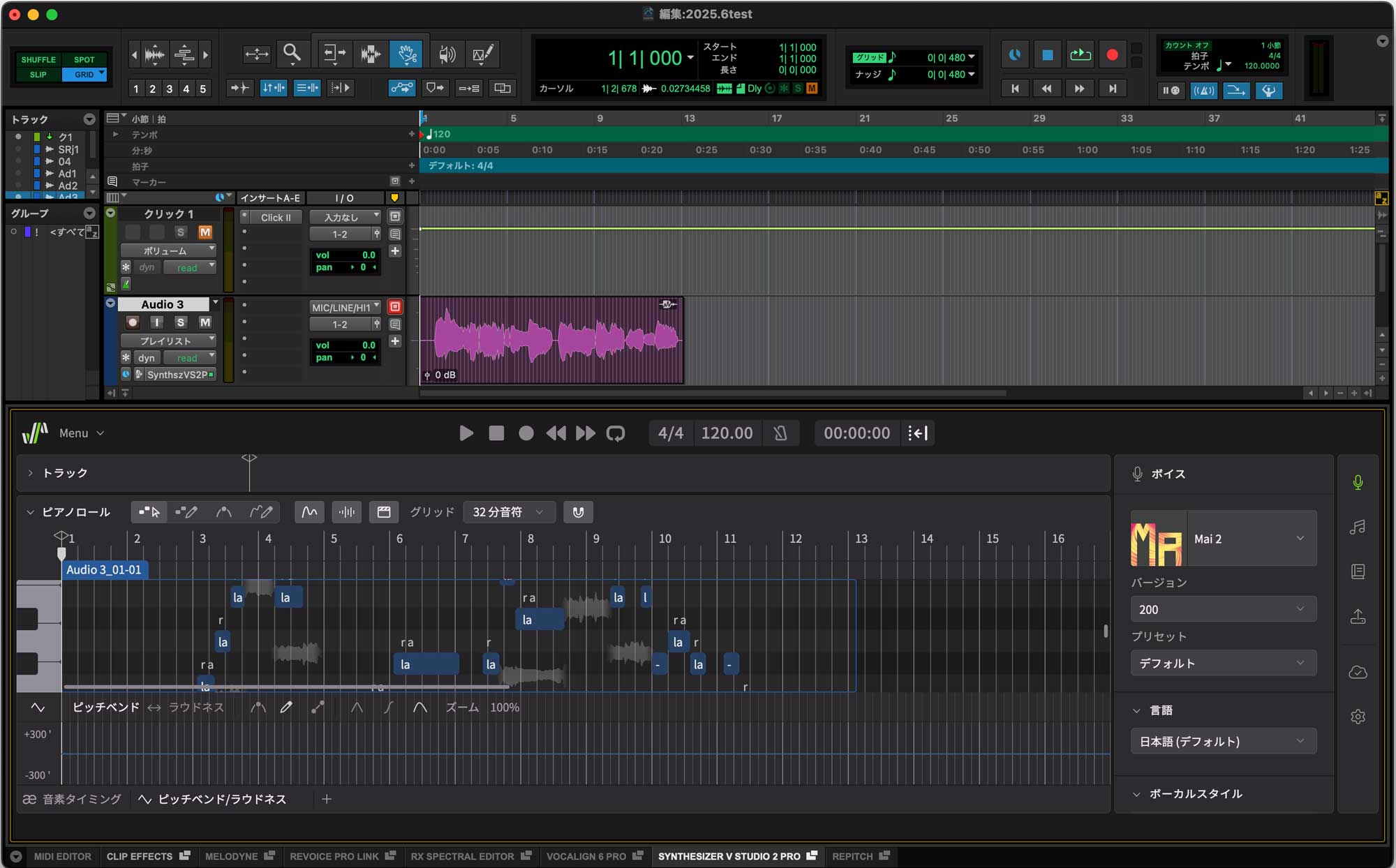Viewport: 1396px width, 868px height.
Task: Open the 32分音符 grid dropdown
Action: point(509,512)
